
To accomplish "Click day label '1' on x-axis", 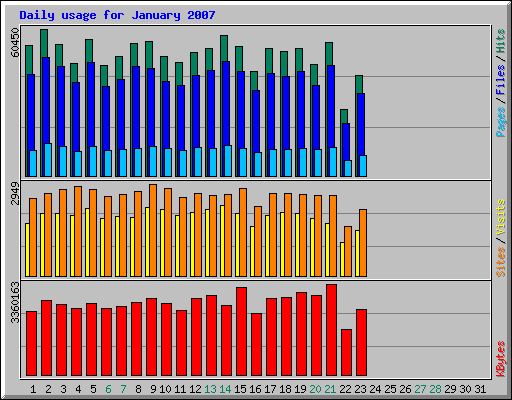I will click(x=33, y=389).
